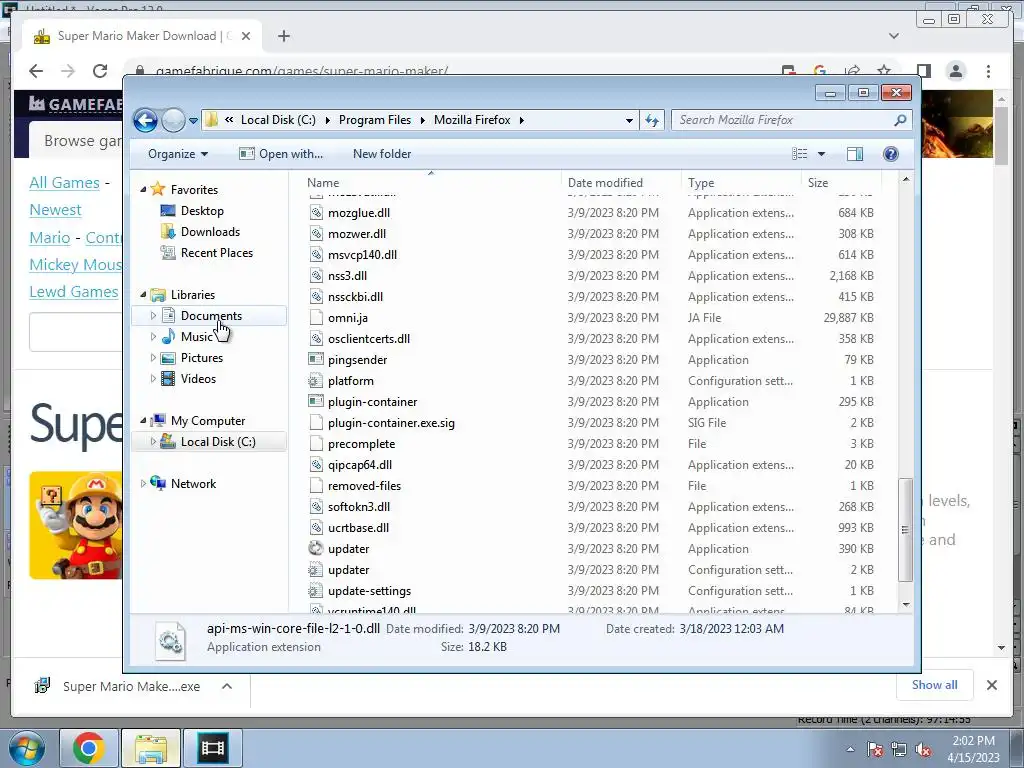The height and width of the screenshot is (768, 1024).
Task: Collapse the Favorites tree section
Action: pos(144,189)
